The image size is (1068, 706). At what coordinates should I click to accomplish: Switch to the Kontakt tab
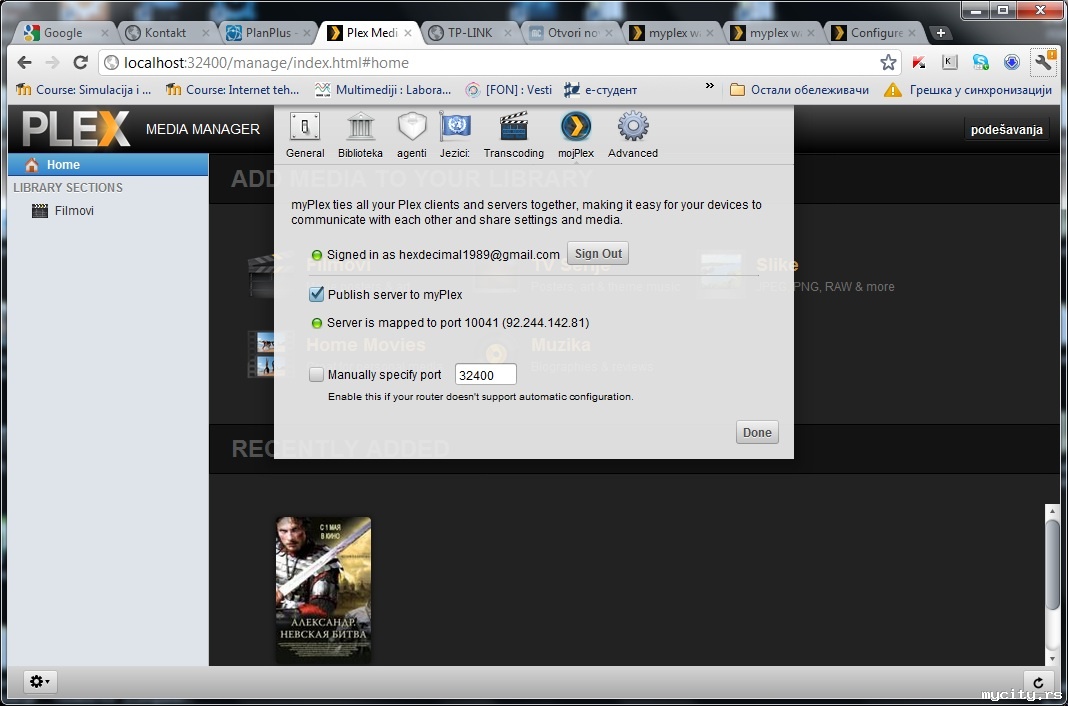(166, 33)
